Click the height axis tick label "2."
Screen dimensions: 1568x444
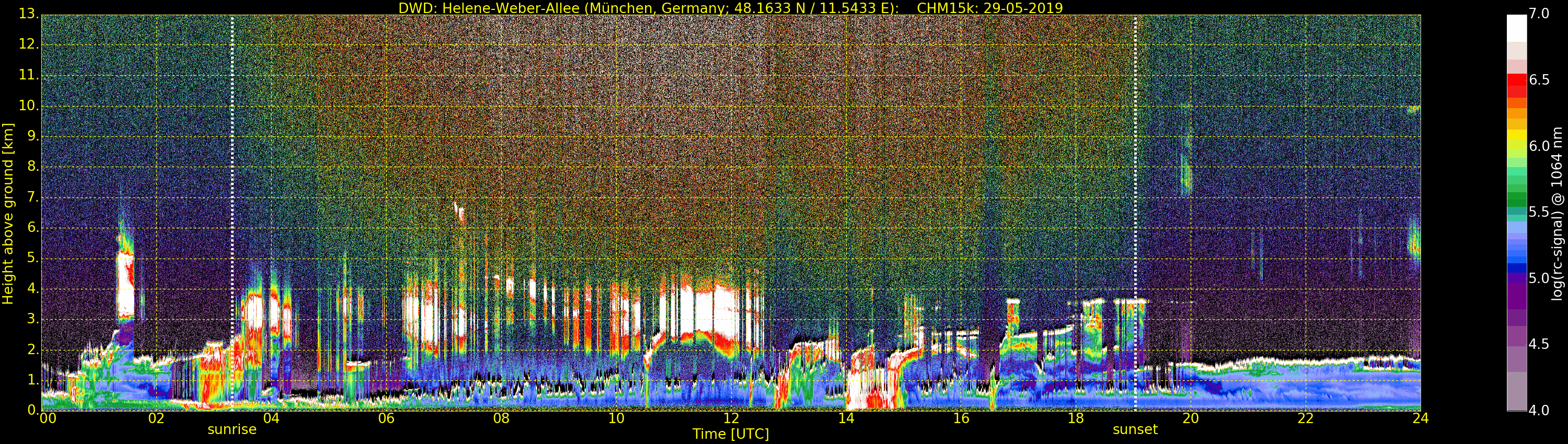(32, 349)
